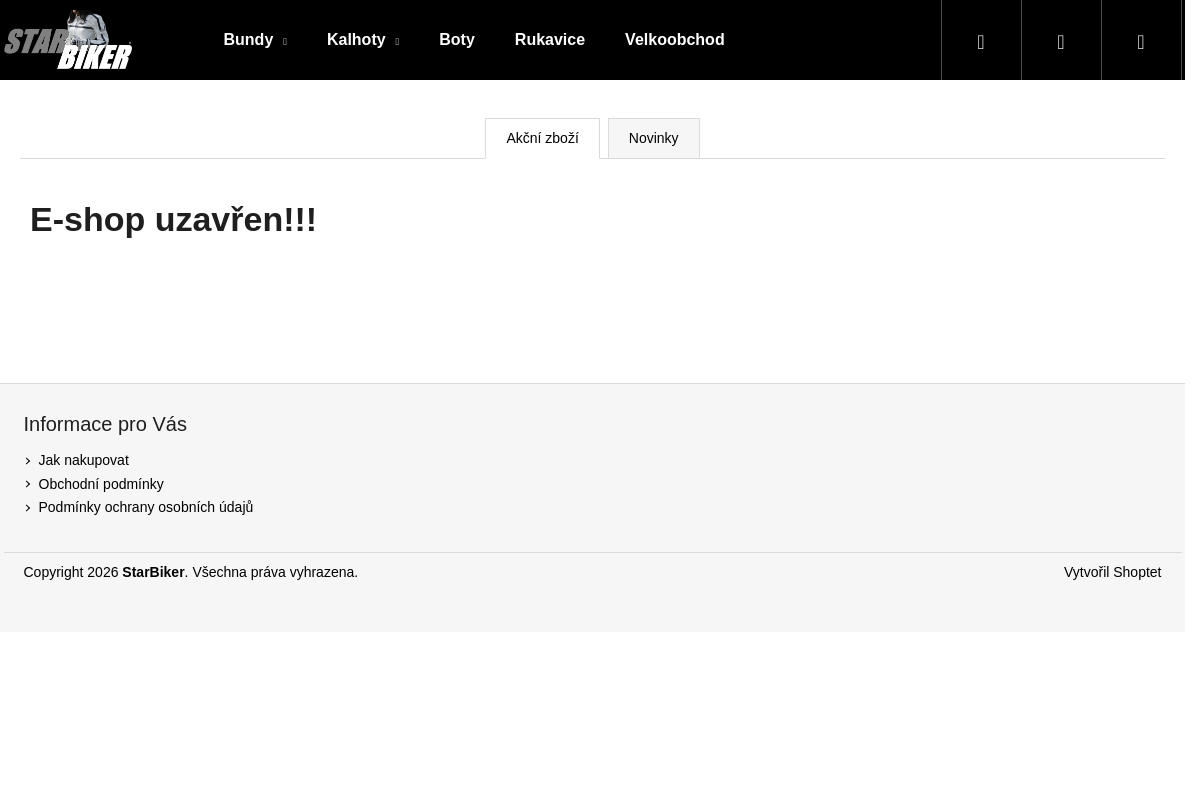
Task: Expand the Kalhoty submenu arrow
Action: click(396, 42)
